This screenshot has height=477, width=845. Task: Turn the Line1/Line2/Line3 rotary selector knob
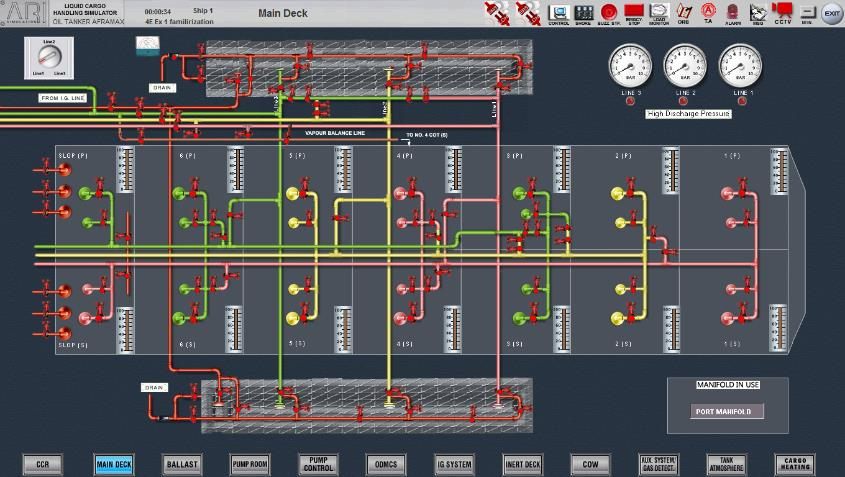pyautogui.click(x=49, y=56)
